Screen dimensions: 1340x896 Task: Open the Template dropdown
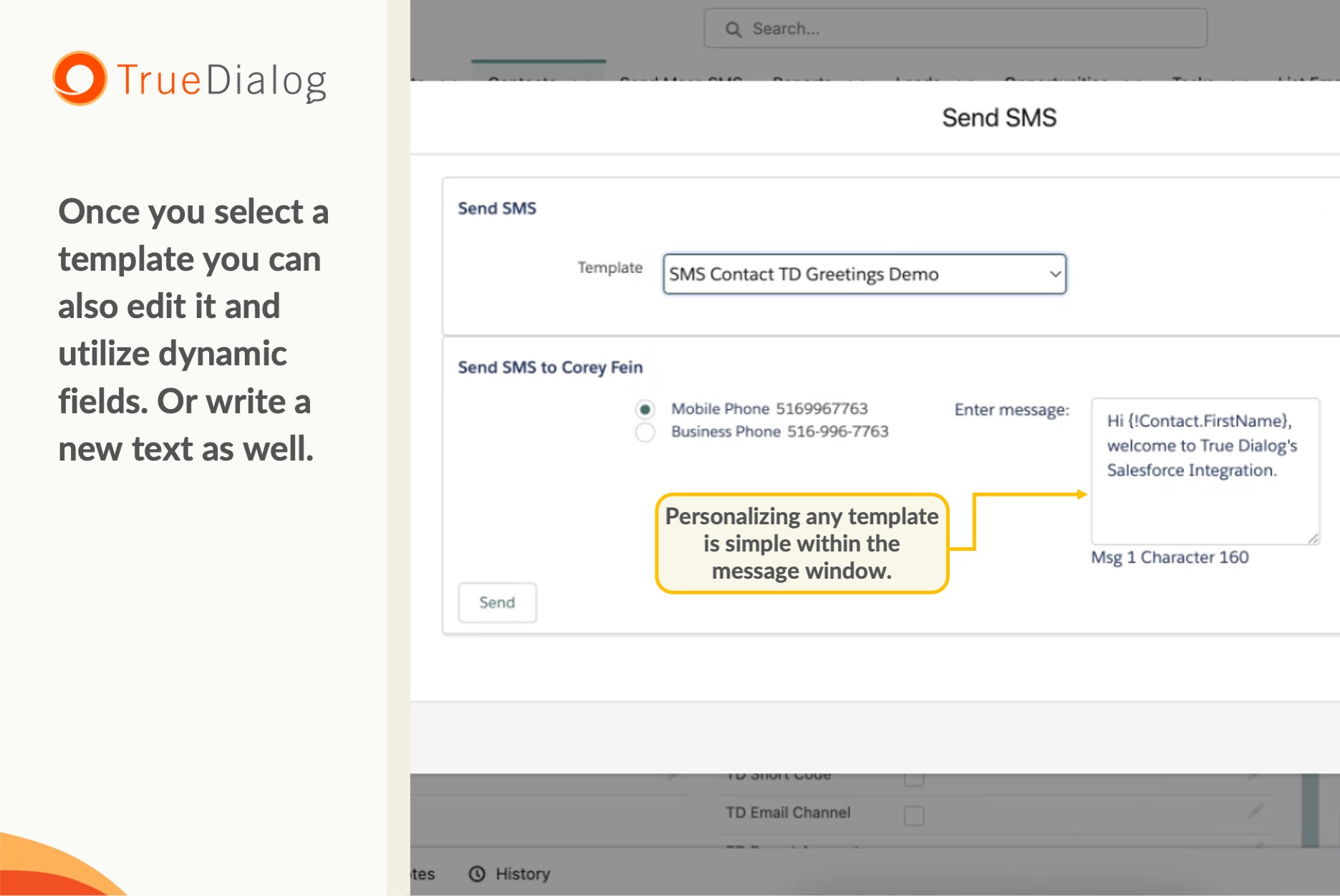pyautogui.click(x=864, y=274)
